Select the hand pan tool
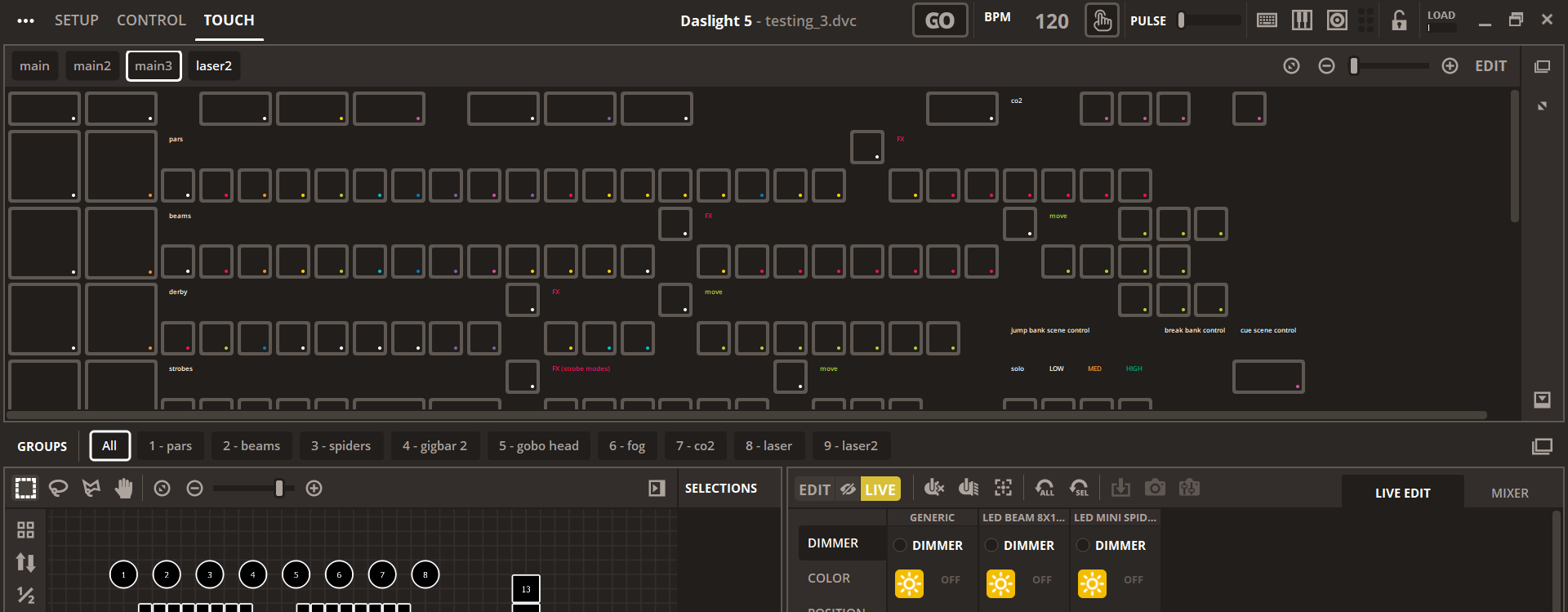Viewport: 1568px width, 612px height. coord(123,489)
